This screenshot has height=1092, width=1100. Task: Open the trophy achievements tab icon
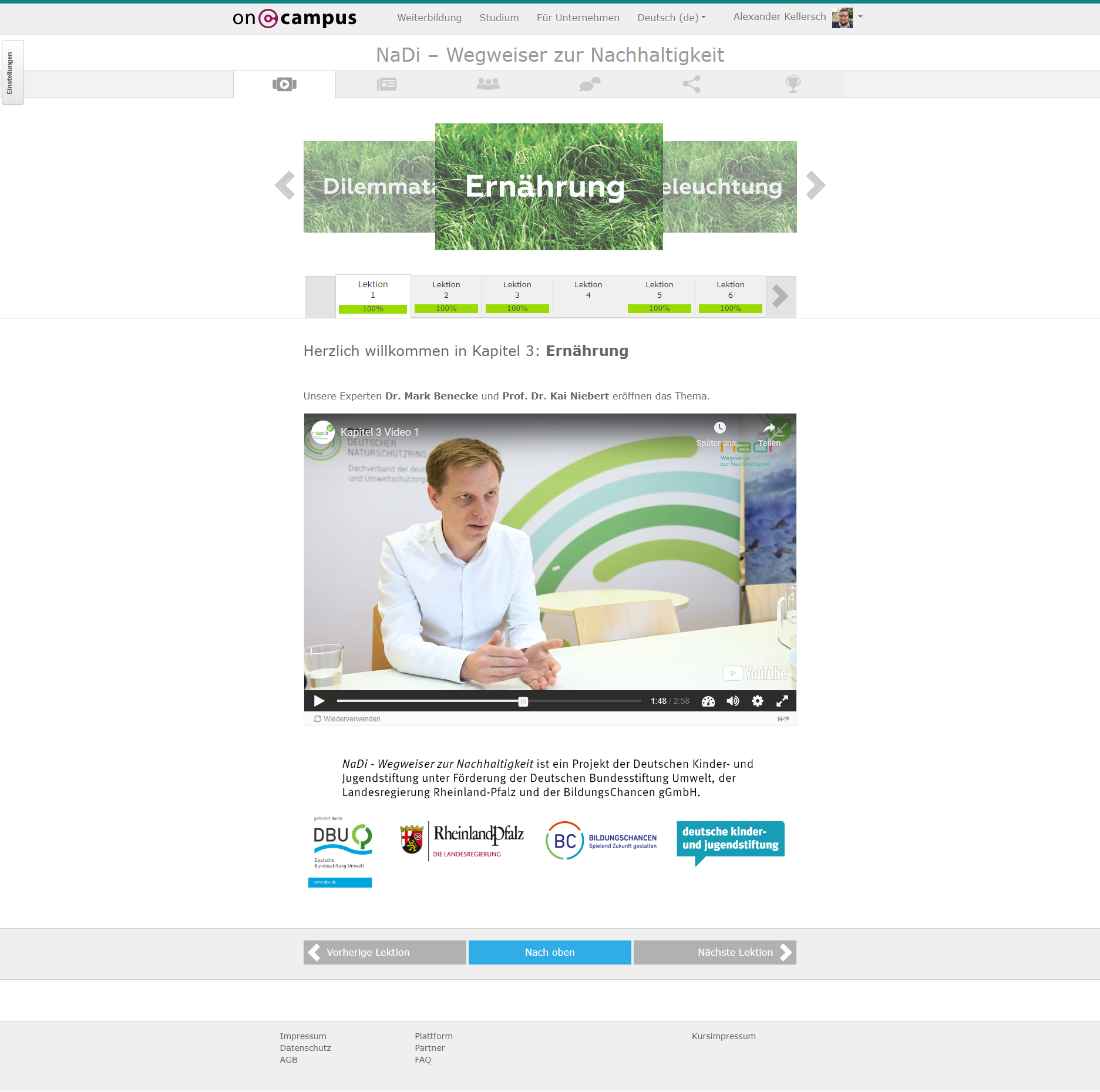(x=793, y=85)
